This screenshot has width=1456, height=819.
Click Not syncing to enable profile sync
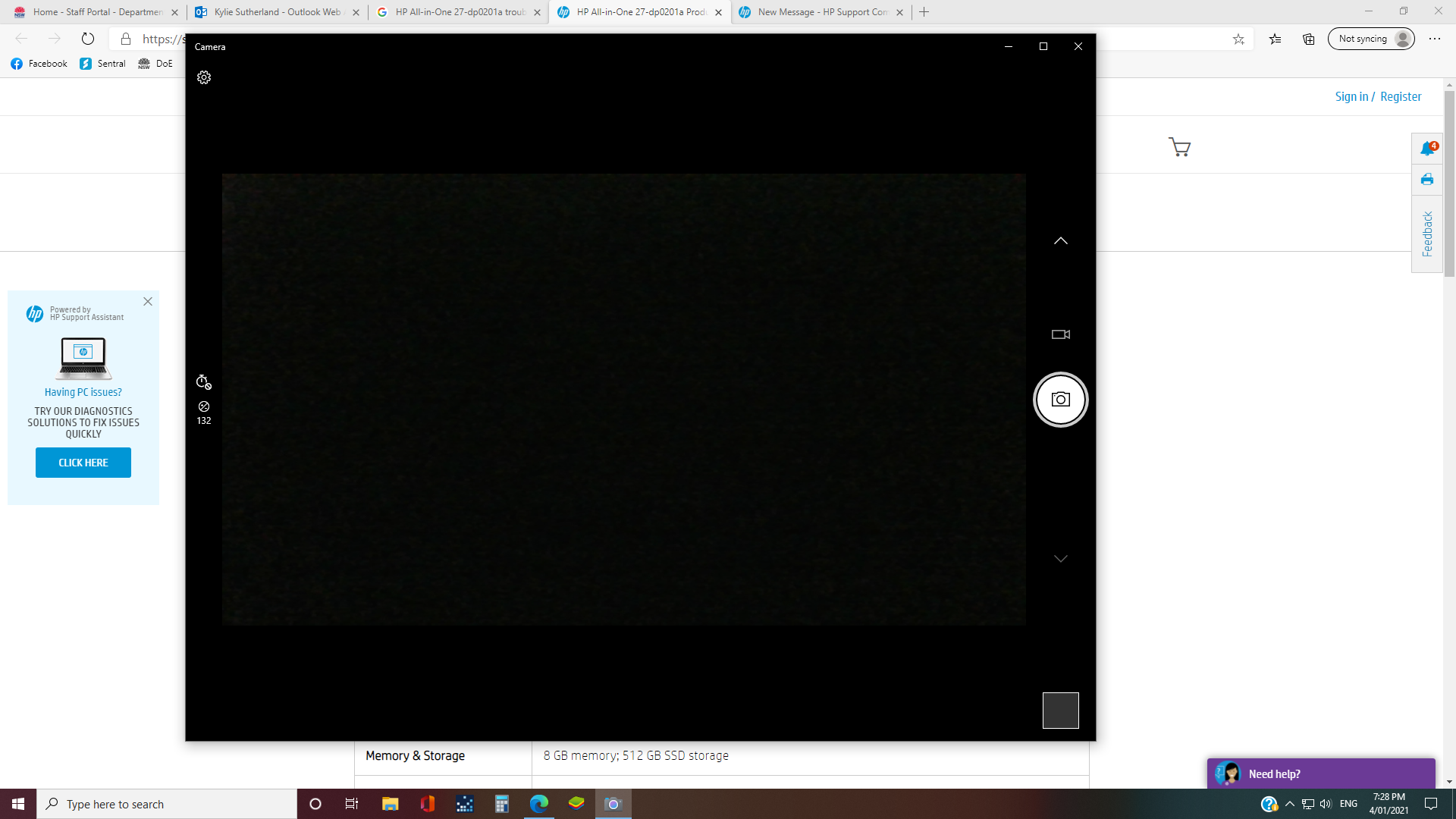pos(1370,38)
